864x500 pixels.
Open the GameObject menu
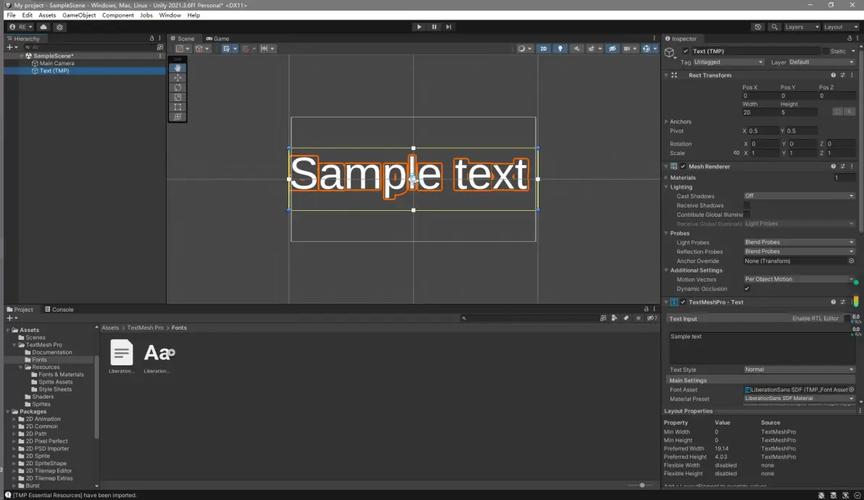(x=79, y=15)
